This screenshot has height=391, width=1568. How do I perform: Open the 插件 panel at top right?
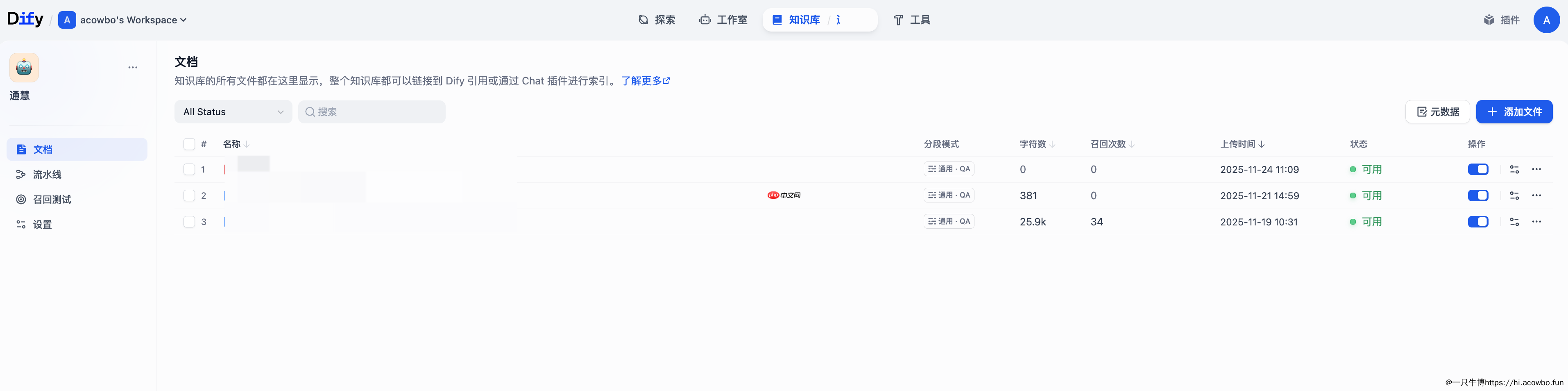[1502, 20]
